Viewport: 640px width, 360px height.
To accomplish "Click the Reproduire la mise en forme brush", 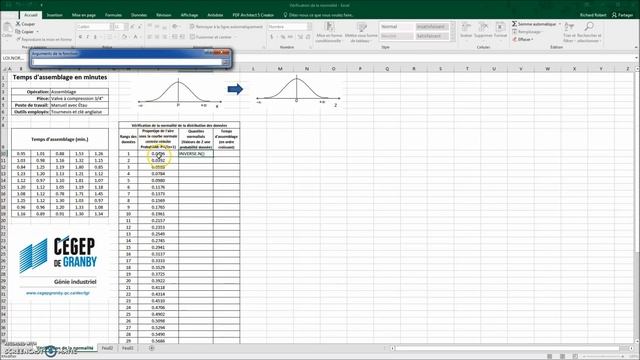I will coord(18,40).
